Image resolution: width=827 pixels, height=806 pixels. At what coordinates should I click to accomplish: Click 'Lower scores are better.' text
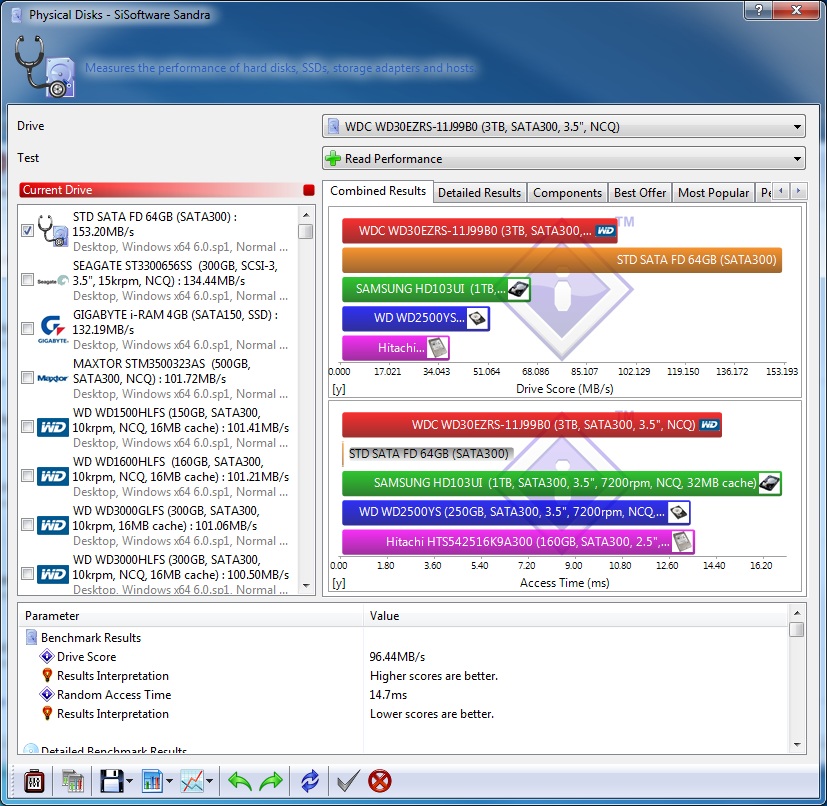(x=432, y=714)
